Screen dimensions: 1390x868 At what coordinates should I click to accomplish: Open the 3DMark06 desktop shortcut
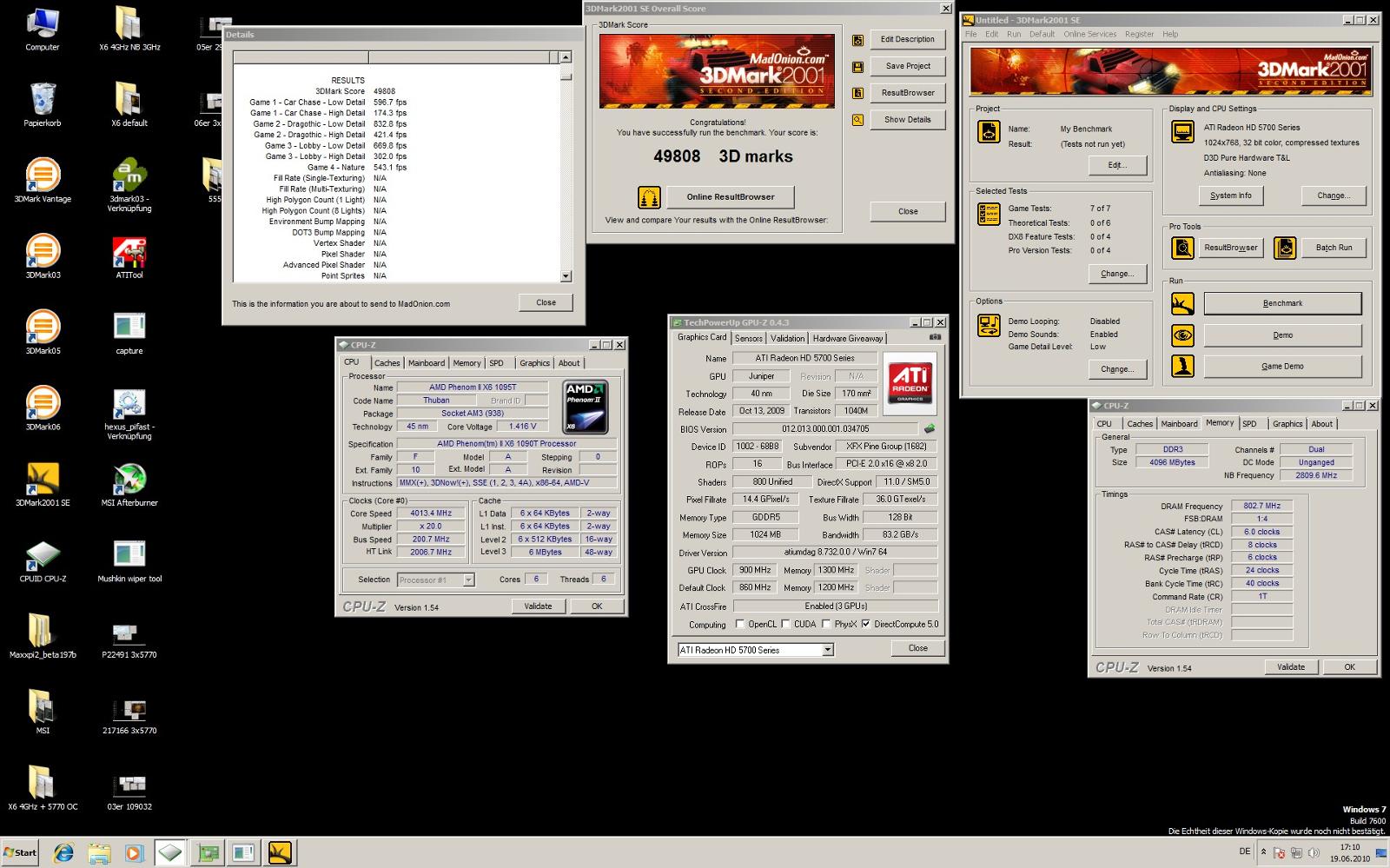coord(43,407)
